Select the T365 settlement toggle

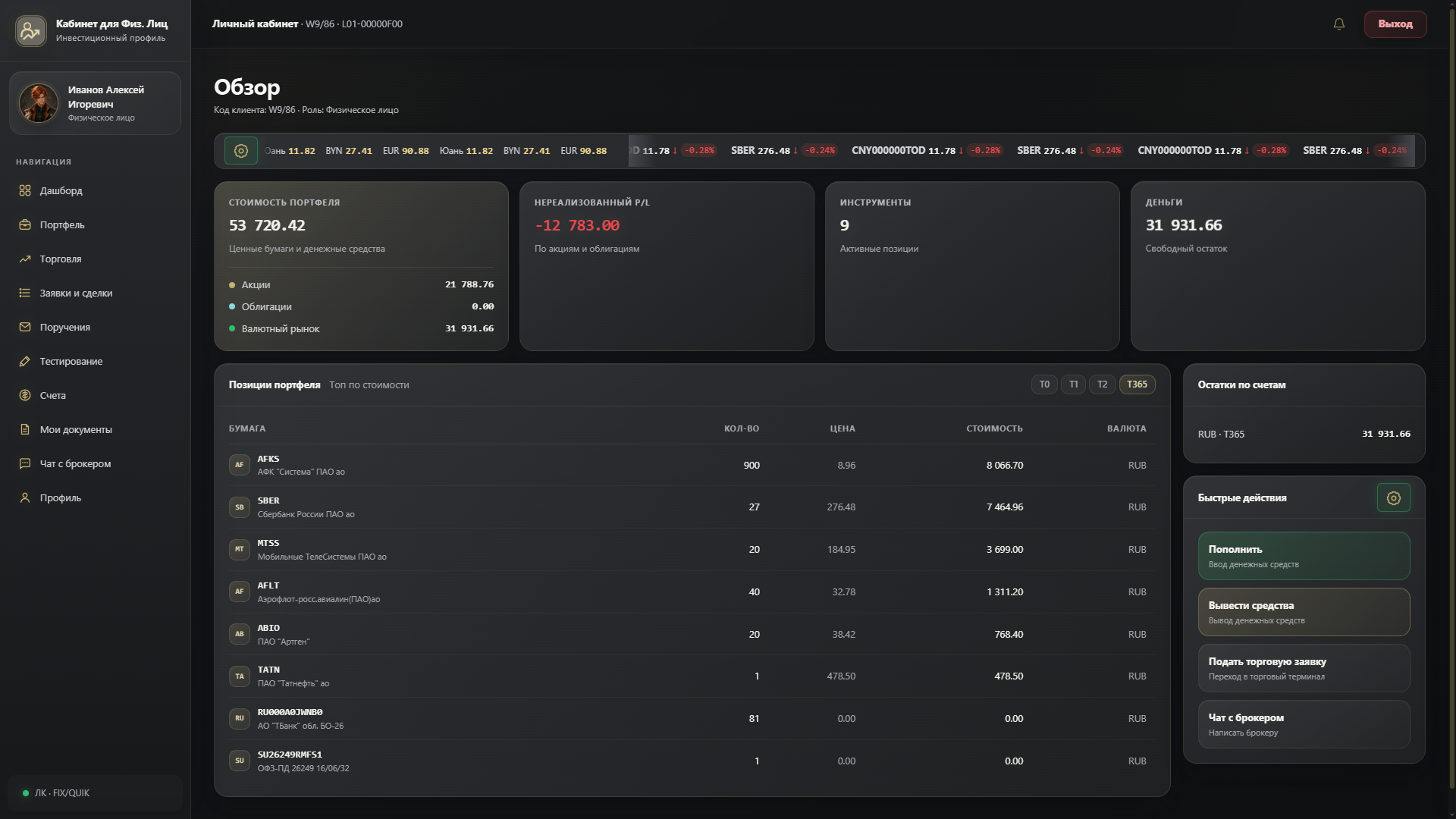pos(1137,384)
